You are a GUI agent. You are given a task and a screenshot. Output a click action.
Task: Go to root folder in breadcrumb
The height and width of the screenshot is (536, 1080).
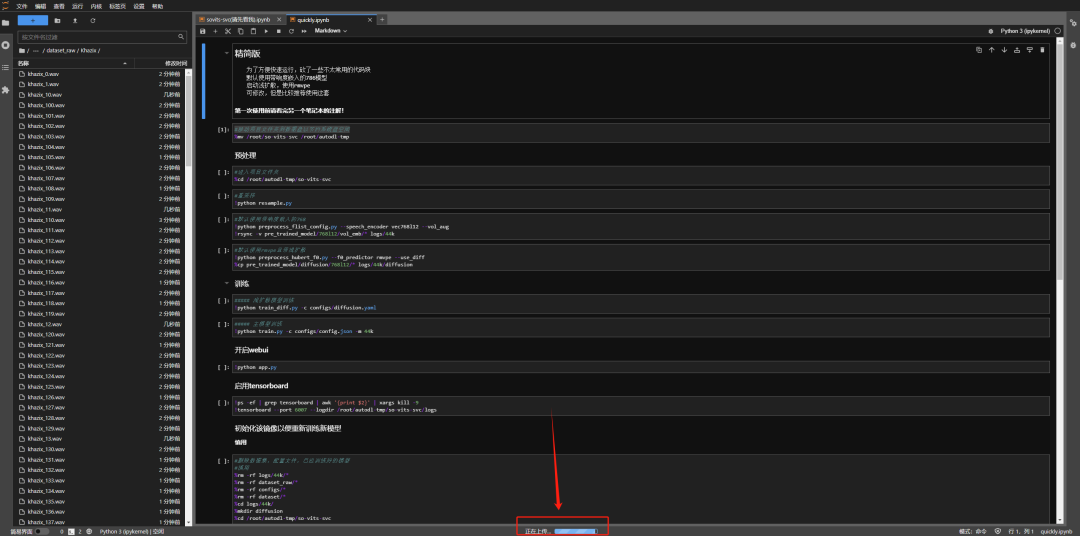click(x=21, y=51)
